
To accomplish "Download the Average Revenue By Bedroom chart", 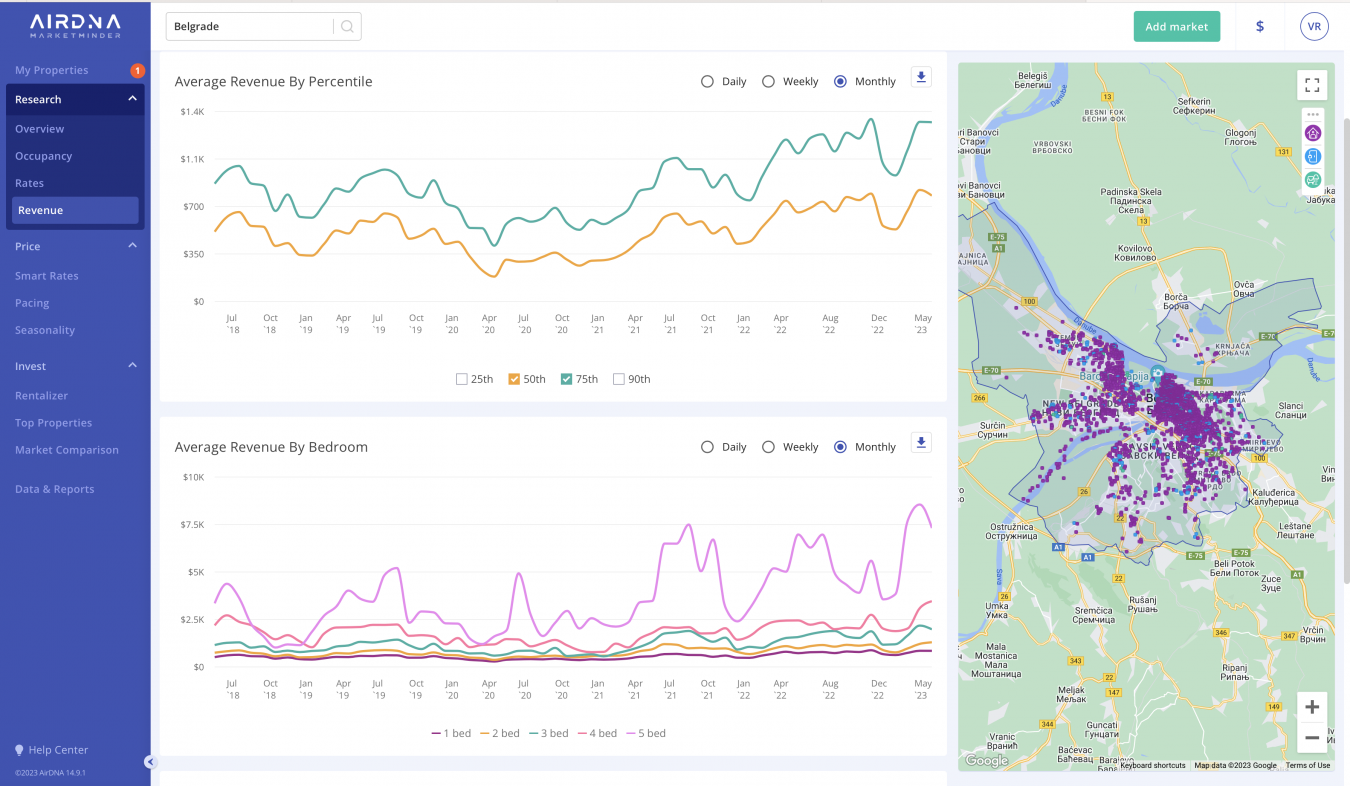I will coord(921,443).
